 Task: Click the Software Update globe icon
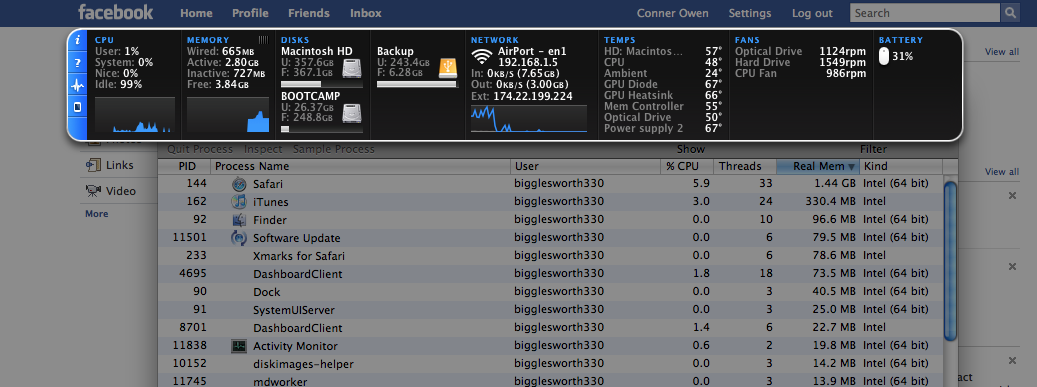239,237
